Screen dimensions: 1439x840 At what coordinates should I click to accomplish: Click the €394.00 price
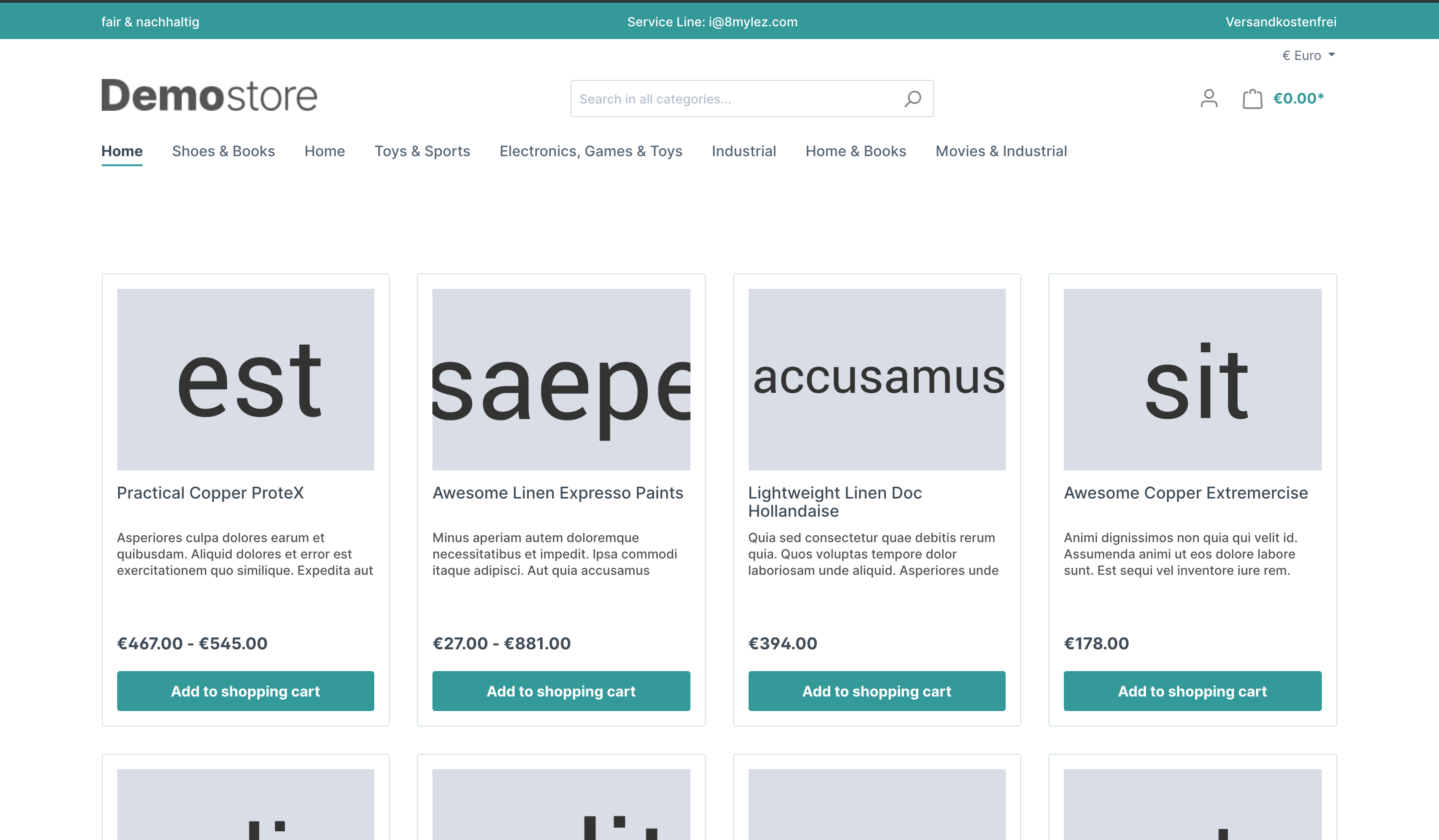pyautogui.click(x=782, y=643)
